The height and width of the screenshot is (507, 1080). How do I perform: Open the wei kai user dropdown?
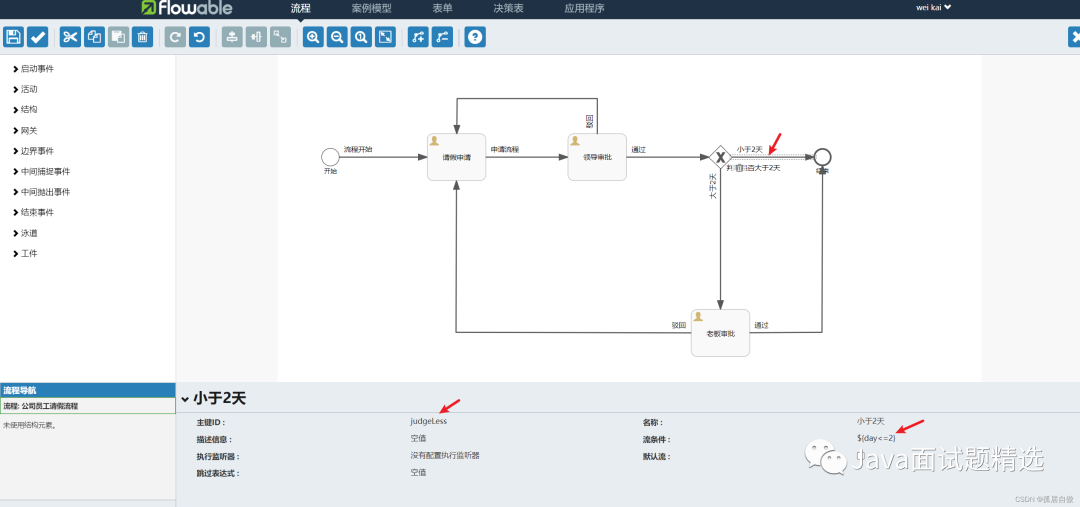(933, 8)
